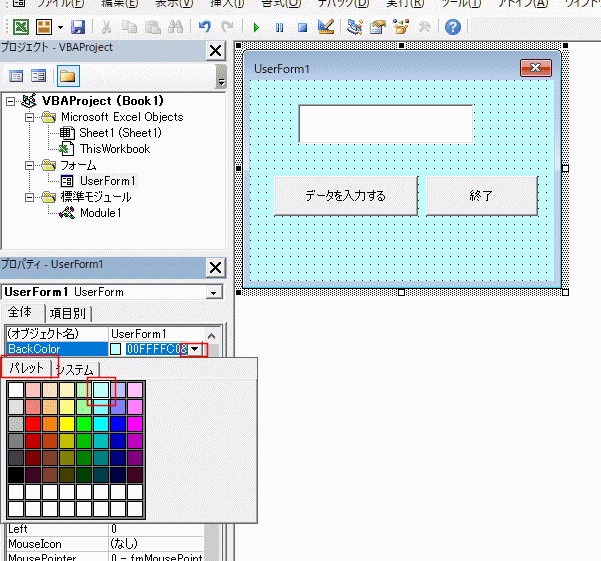The height and width of the screenshot is (561, 601).
Task: Open Toolbox hammer-wrench icon
Action: (424, 27)
